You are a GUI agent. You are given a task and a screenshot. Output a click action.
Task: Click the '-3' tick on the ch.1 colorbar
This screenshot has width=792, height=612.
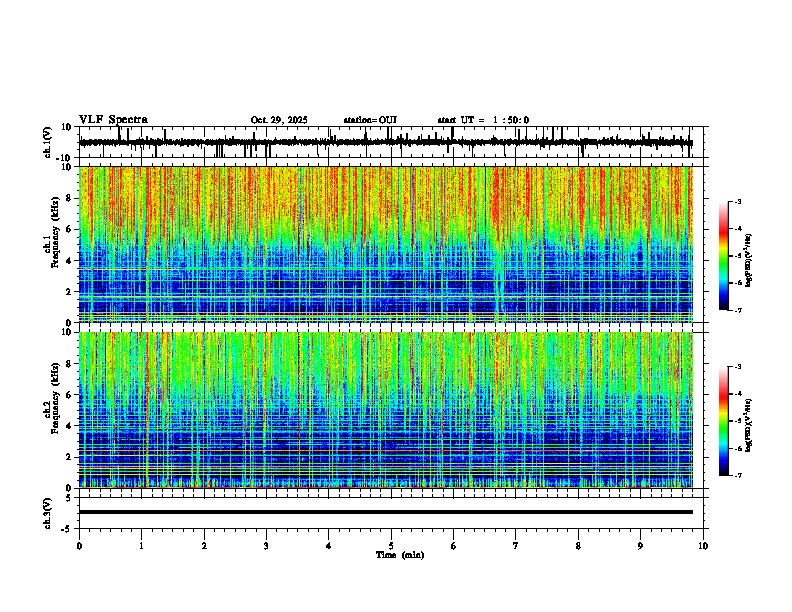(738, 202)
